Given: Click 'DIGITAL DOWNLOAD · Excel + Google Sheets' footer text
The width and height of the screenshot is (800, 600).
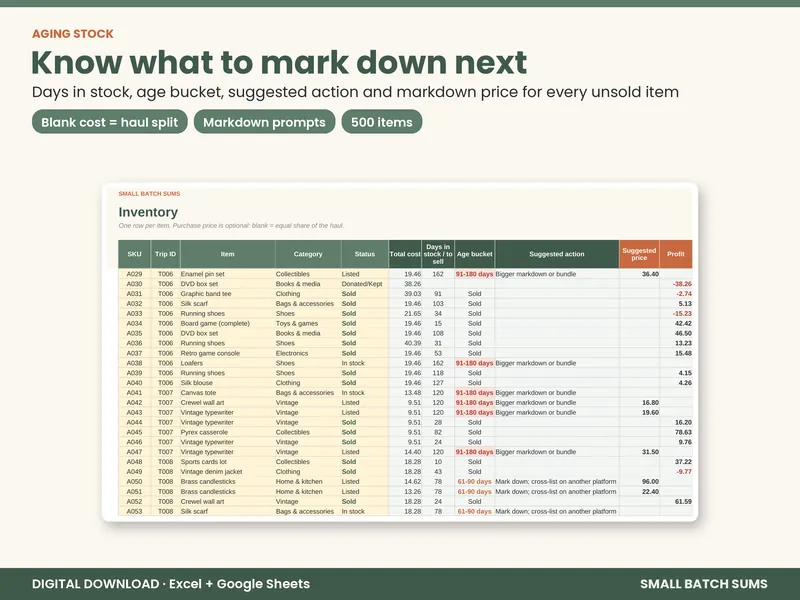Looking at the screenshot, I should [x=171, y=584].
